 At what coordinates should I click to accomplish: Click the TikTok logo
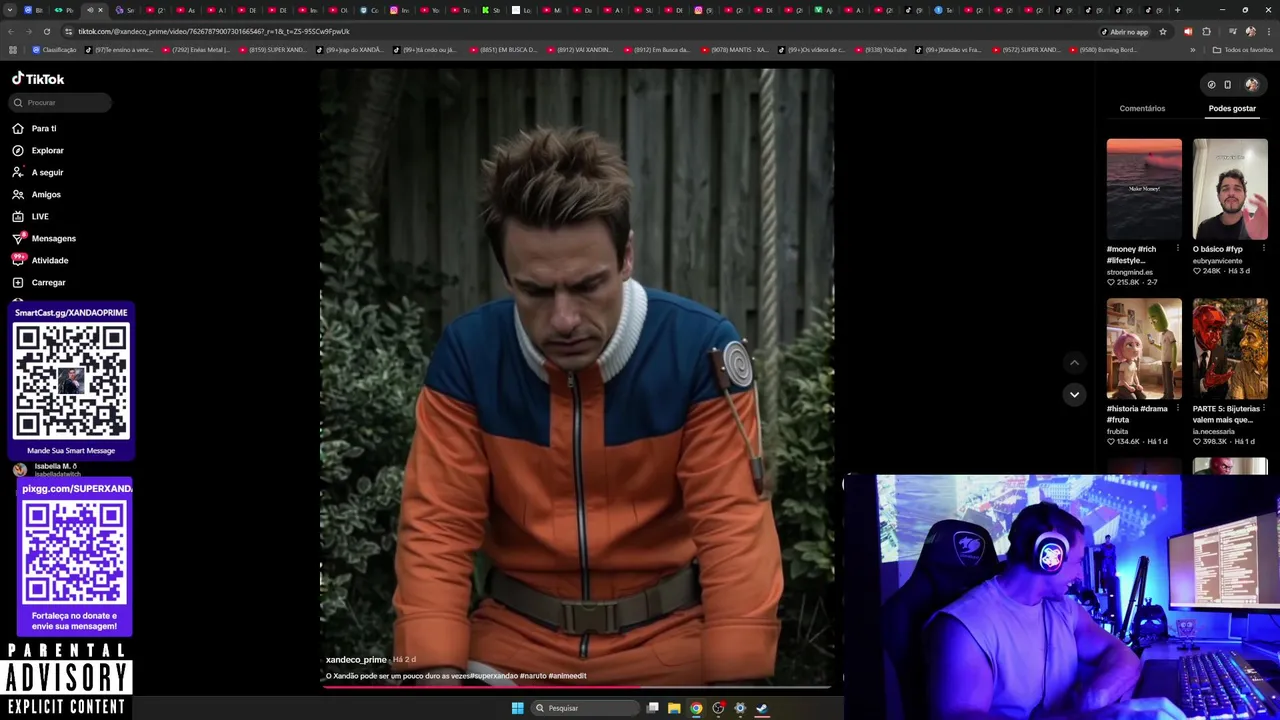tap(38, 79)
